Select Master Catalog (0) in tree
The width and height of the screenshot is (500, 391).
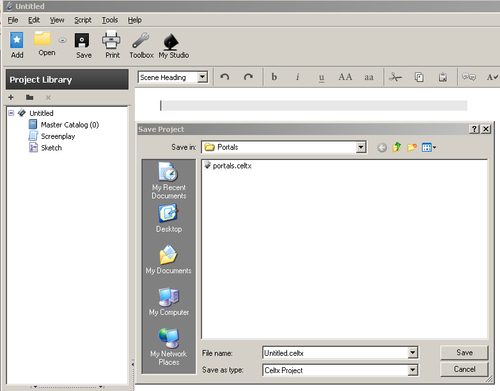64,125
